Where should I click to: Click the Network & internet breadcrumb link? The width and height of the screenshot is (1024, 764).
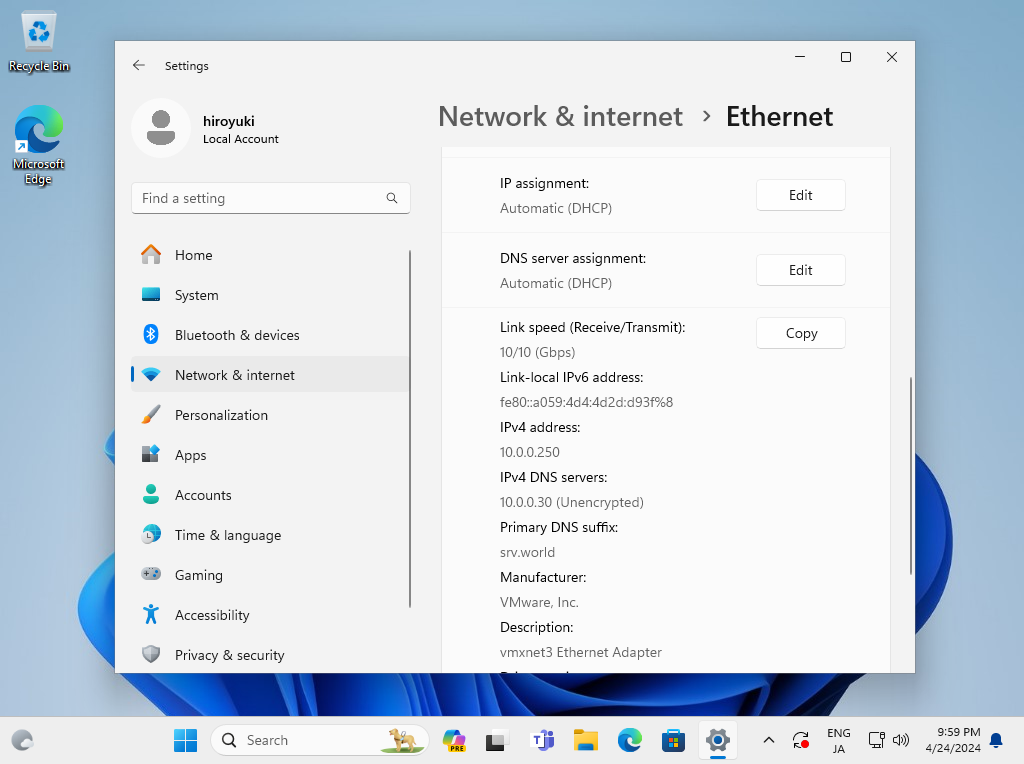[x=560, y=117]
